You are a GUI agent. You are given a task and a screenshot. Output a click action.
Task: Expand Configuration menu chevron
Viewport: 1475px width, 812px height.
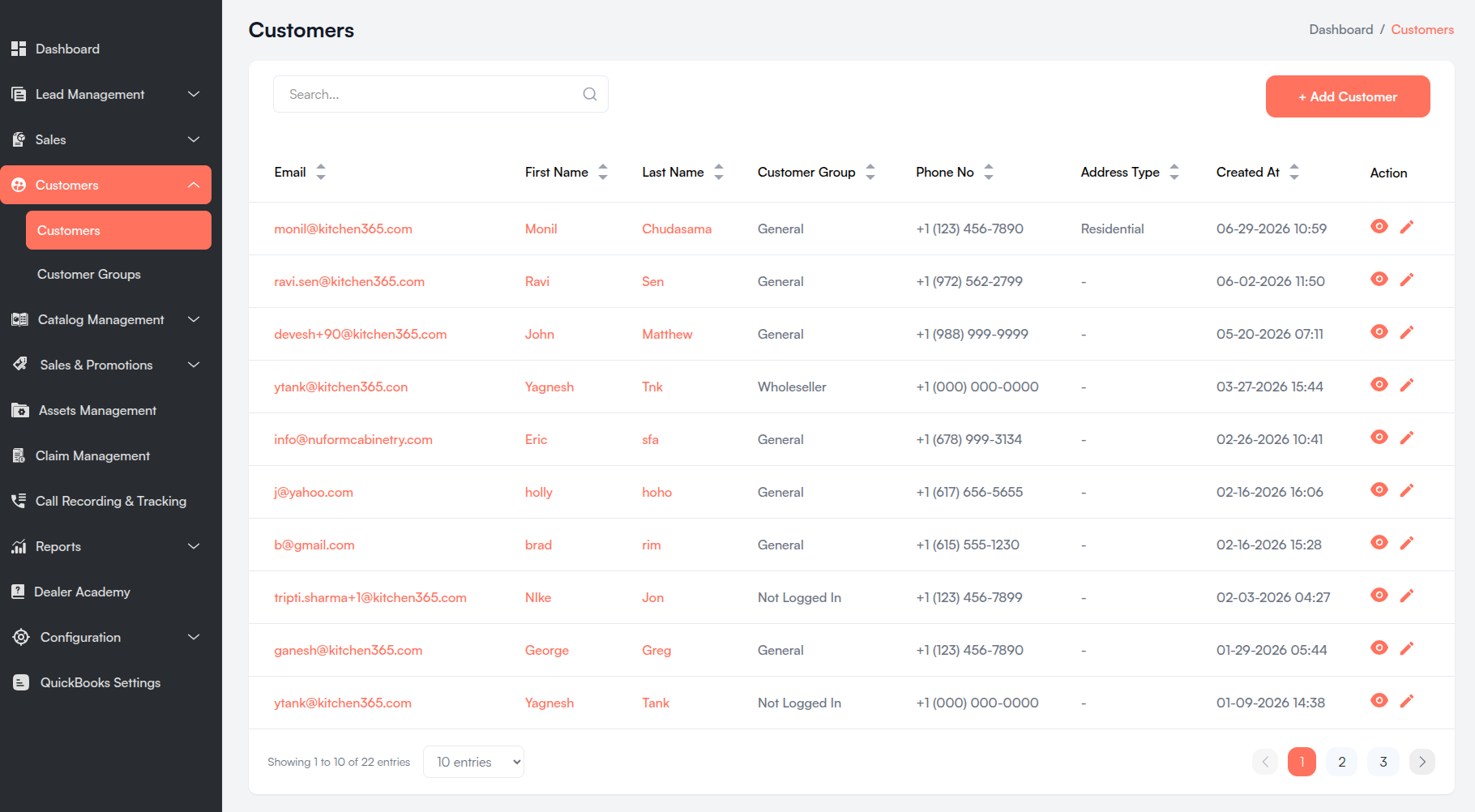tap(194, 637)
